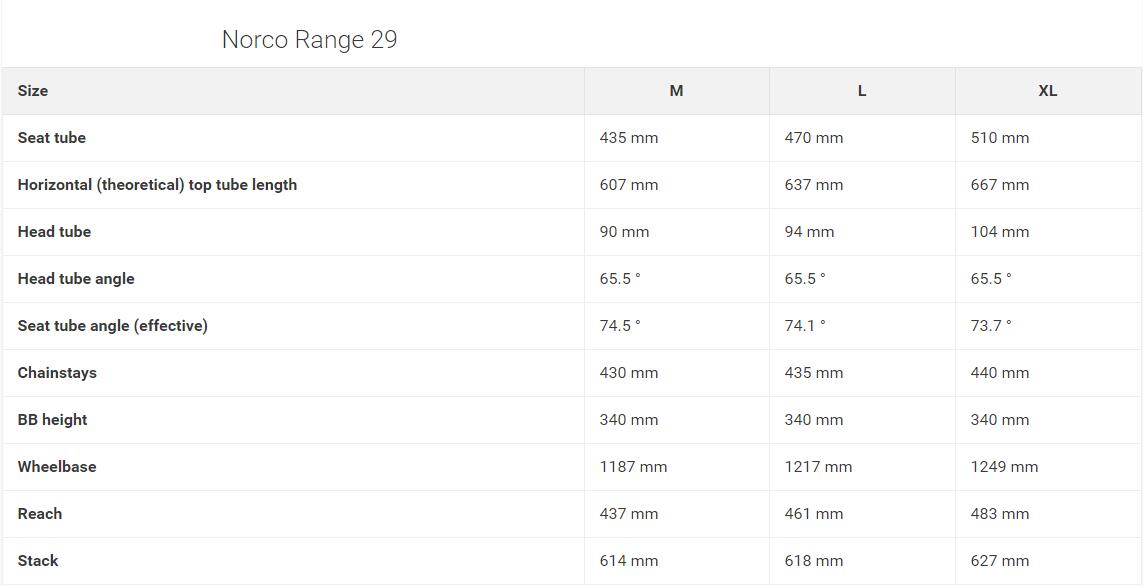
Task: Click the L size column header
Action: tap(861, 91)
